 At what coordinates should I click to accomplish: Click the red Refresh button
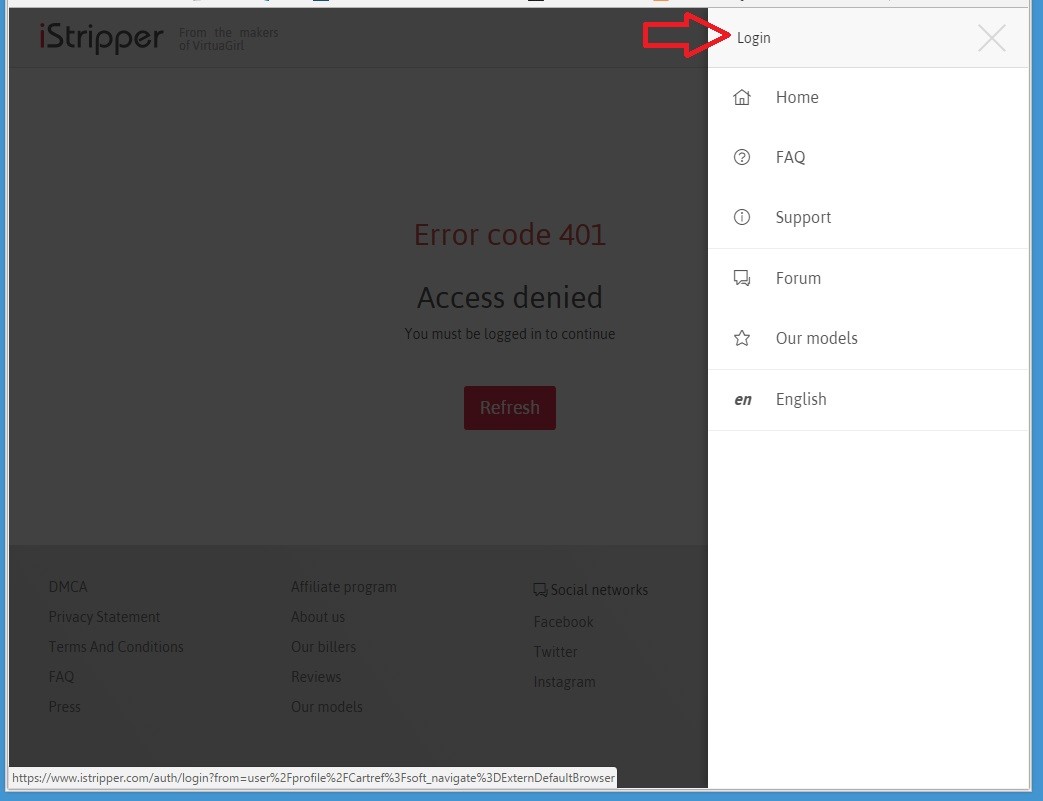[510, 408]
